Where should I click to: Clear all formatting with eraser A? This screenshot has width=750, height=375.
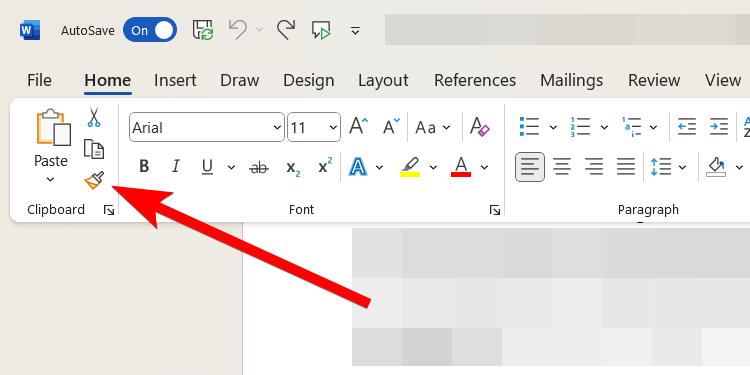pos(480,127)
